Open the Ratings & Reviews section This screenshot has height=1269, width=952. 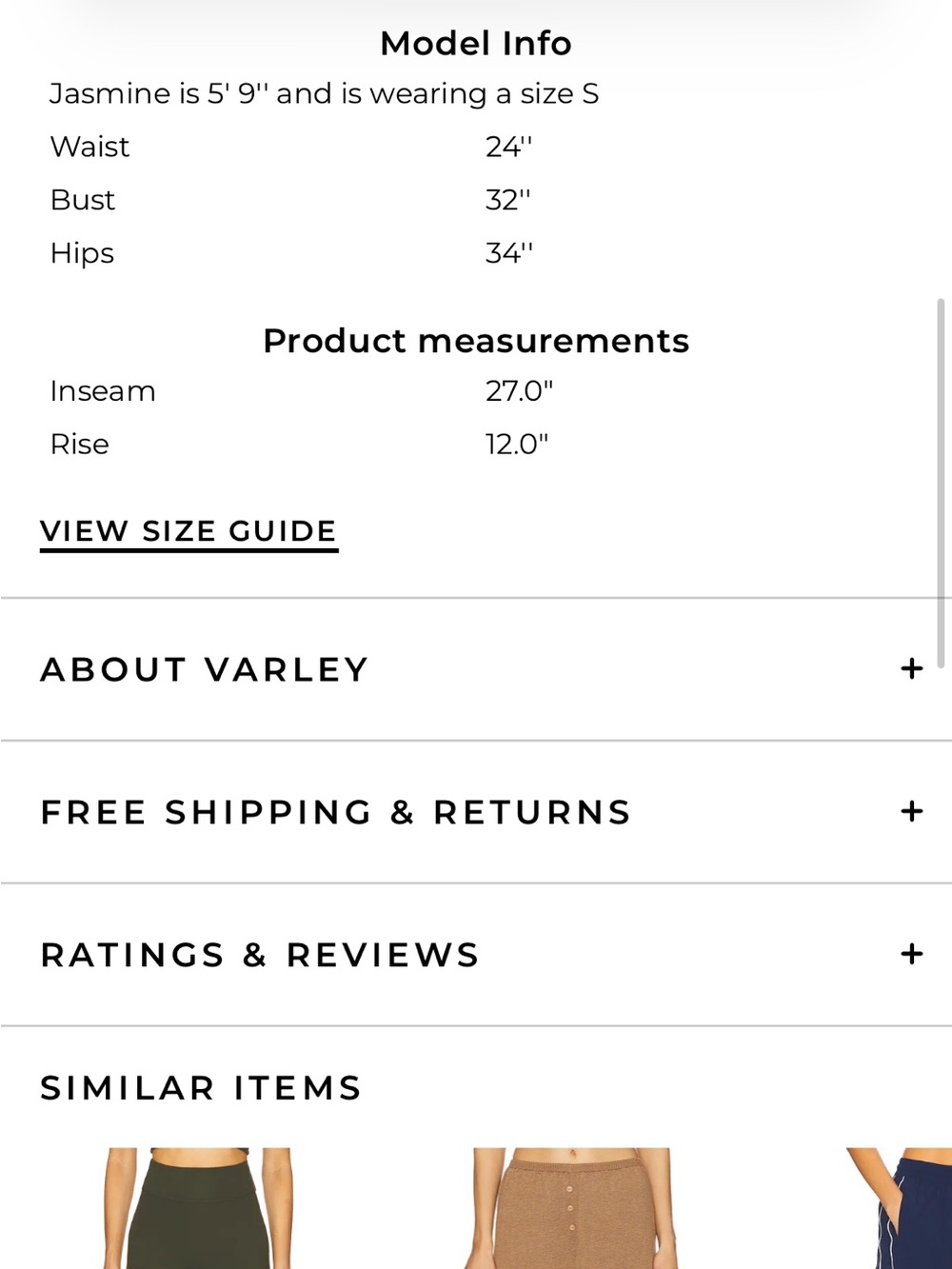(x=476, y=955)
